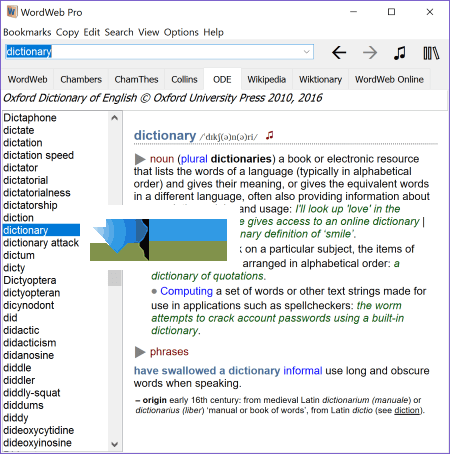The image size is (450, 454).
Task: Click the 'informal' register label
Action: pos(303,371)
